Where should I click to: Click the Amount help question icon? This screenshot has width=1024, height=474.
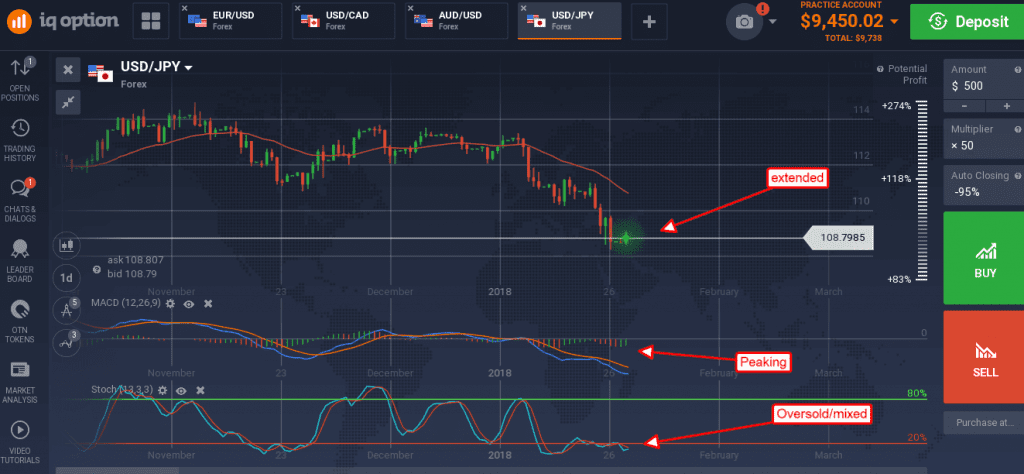click(1018, 69)
